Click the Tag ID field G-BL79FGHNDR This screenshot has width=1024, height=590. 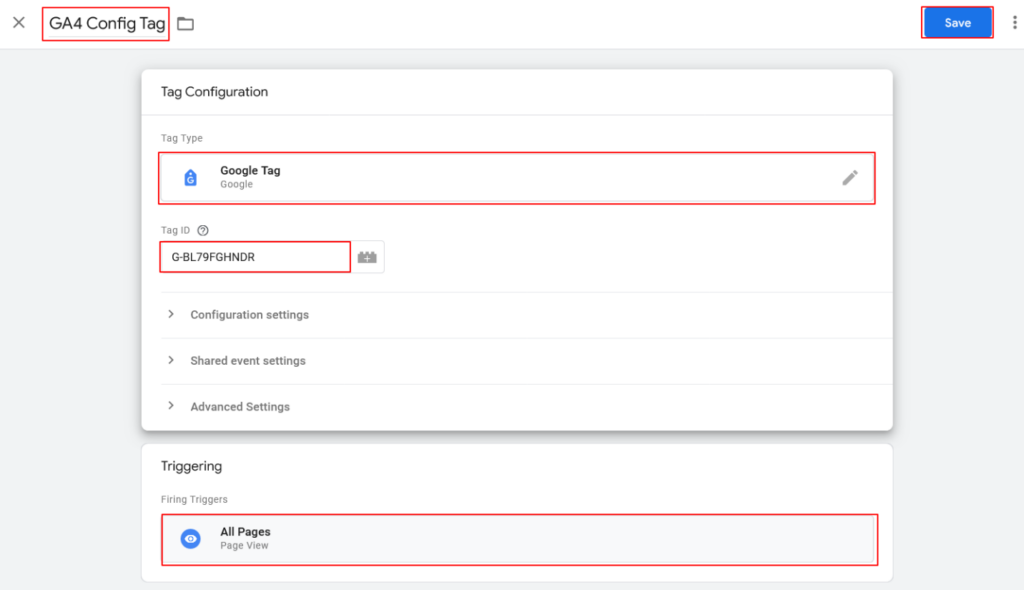pyautogui.click(x=255, y=257)
